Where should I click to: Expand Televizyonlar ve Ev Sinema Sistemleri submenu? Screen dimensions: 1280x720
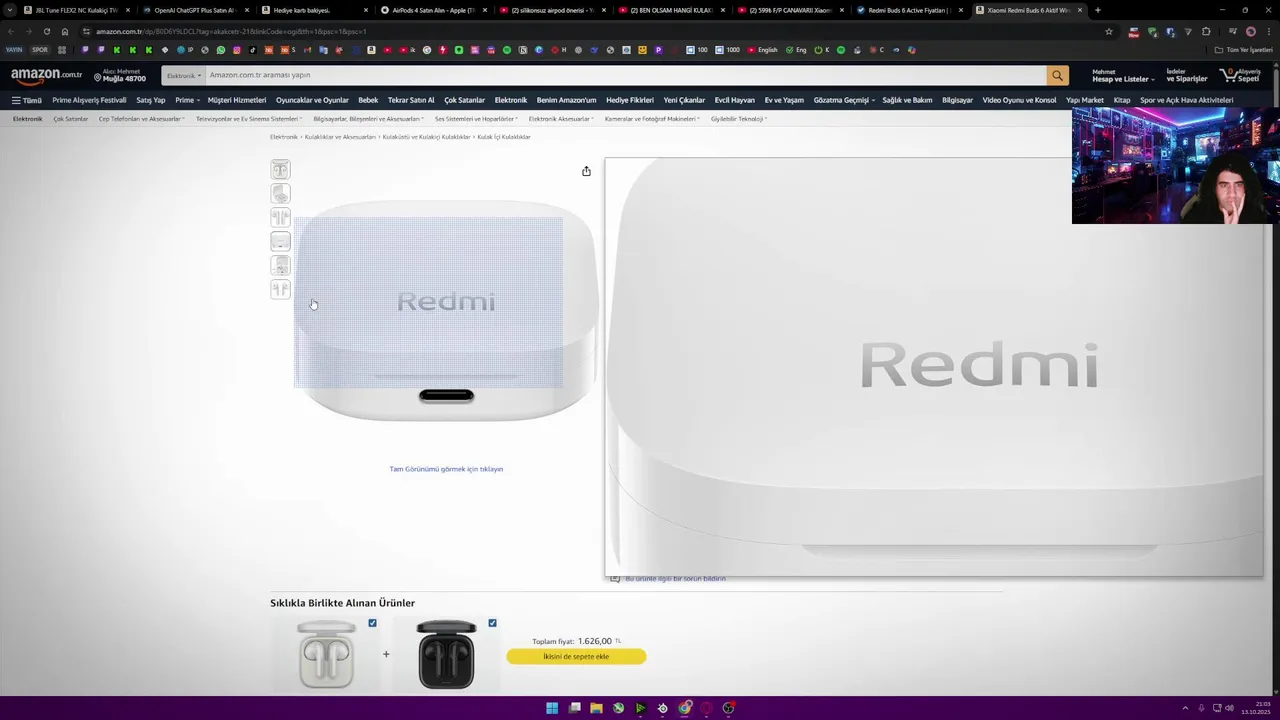[x=249, y=119]
